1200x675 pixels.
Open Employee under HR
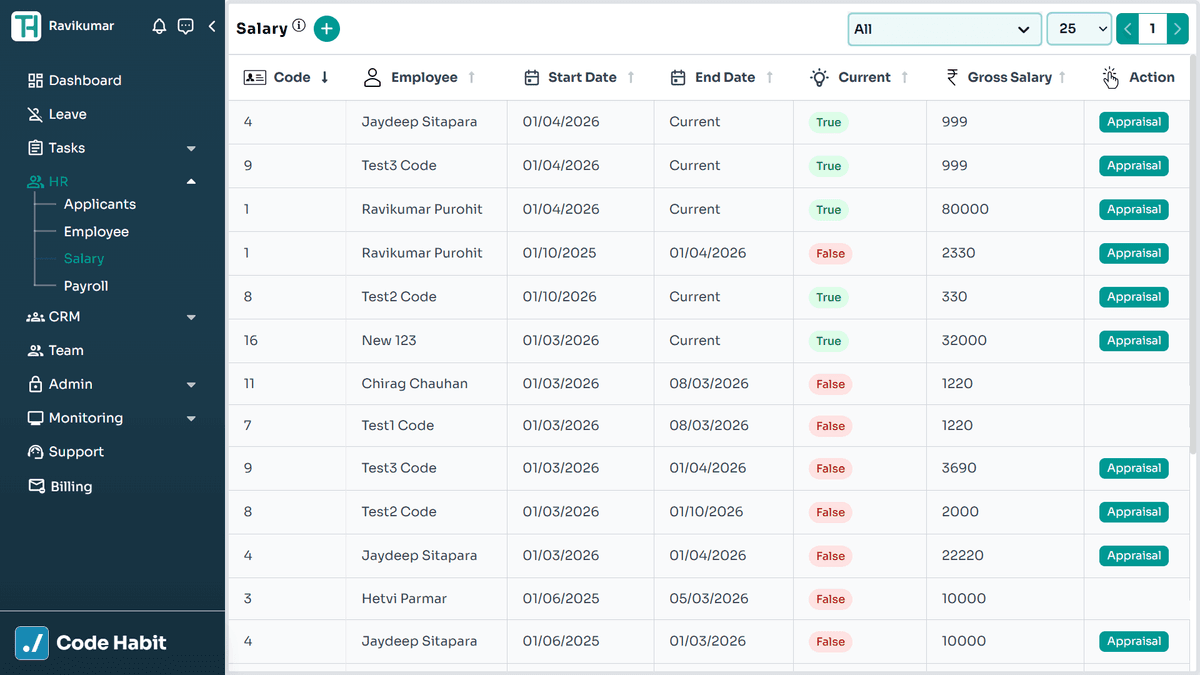click(x=96, y=232)
